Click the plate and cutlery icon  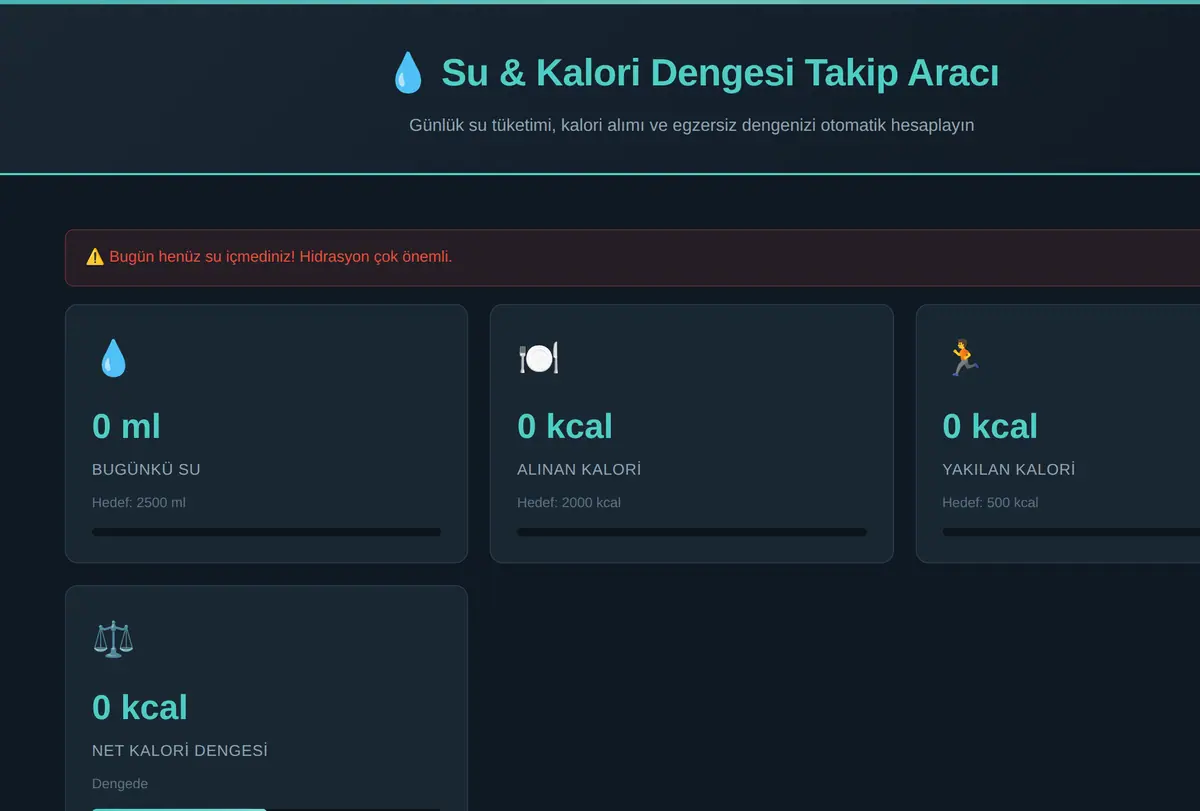(x=538, y=358)
